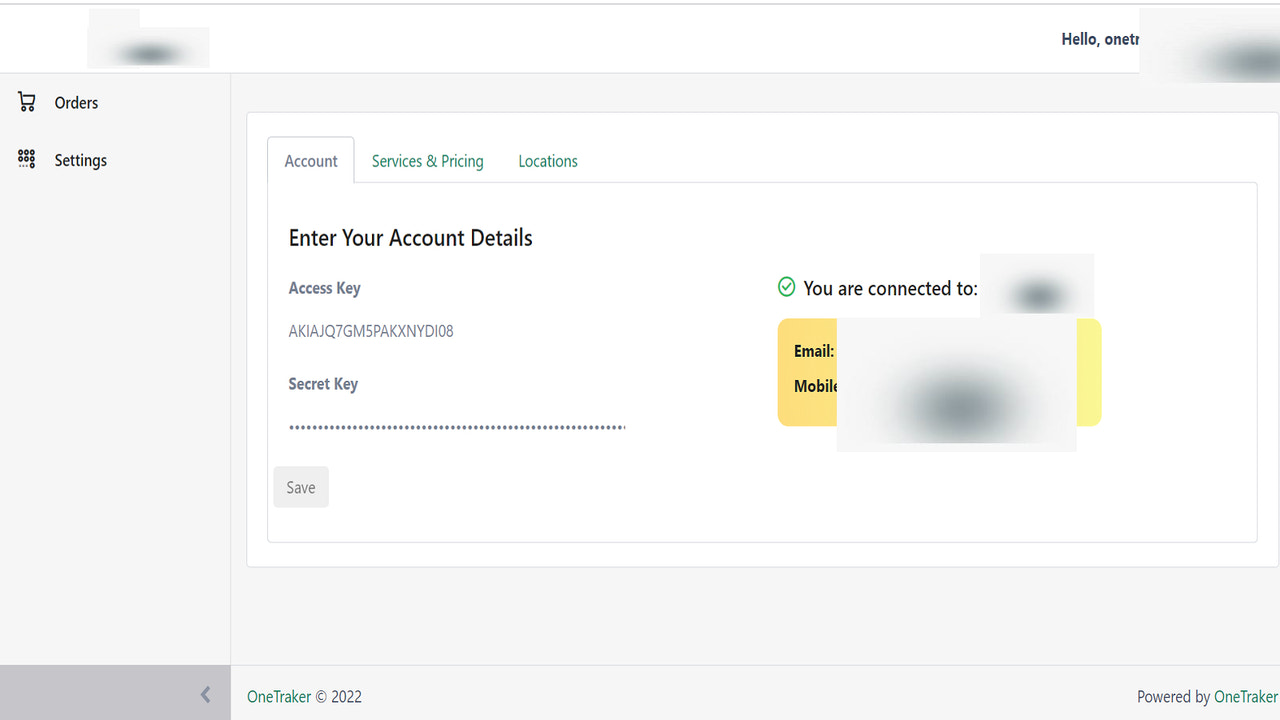This screenshot has height=720, width=1280.
Task: Click the Save button
Action: click(x=301, y=487)
